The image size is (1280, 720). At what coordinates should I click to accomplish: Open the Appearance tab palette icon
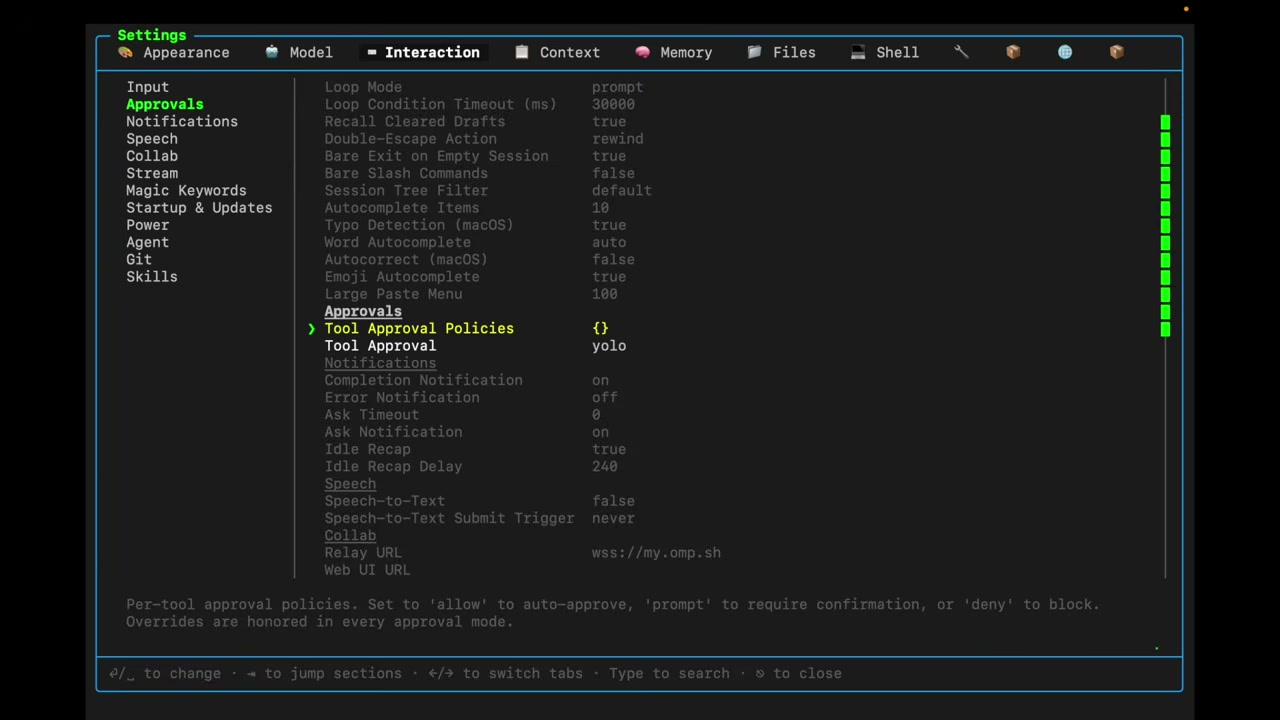pos(125,52)
